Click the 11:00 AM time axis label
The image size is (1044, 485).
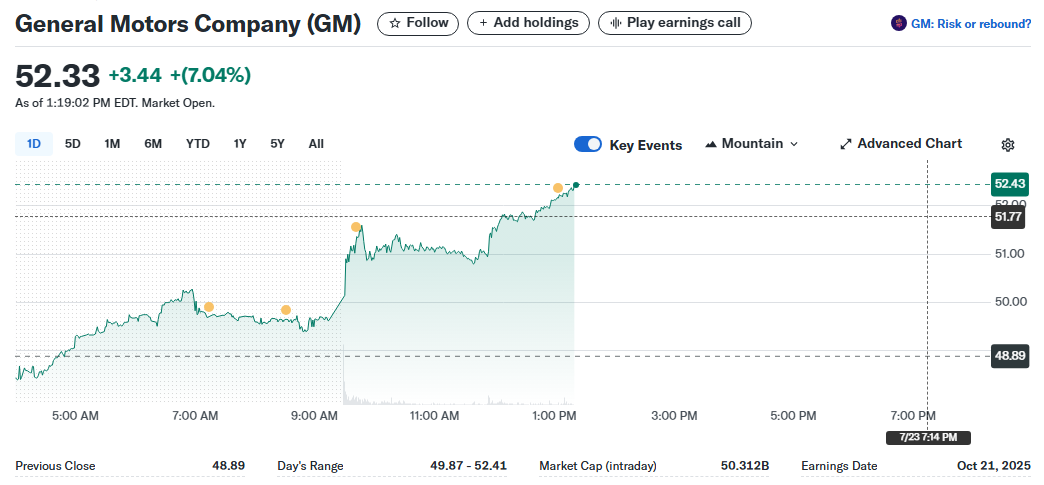click(x=434, y=416)
